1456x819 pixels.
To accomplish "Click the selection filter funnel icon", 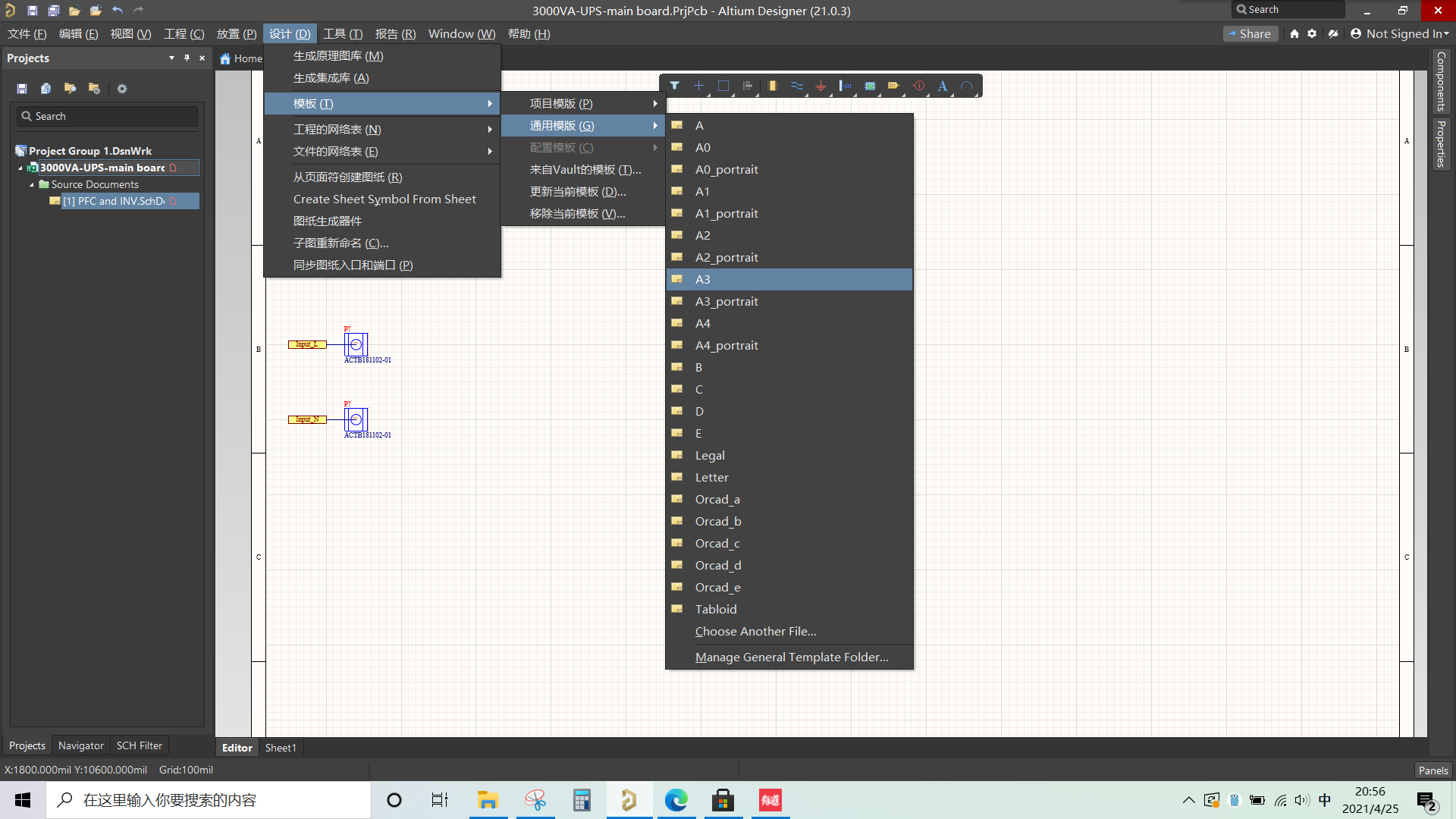I will 674,86.
